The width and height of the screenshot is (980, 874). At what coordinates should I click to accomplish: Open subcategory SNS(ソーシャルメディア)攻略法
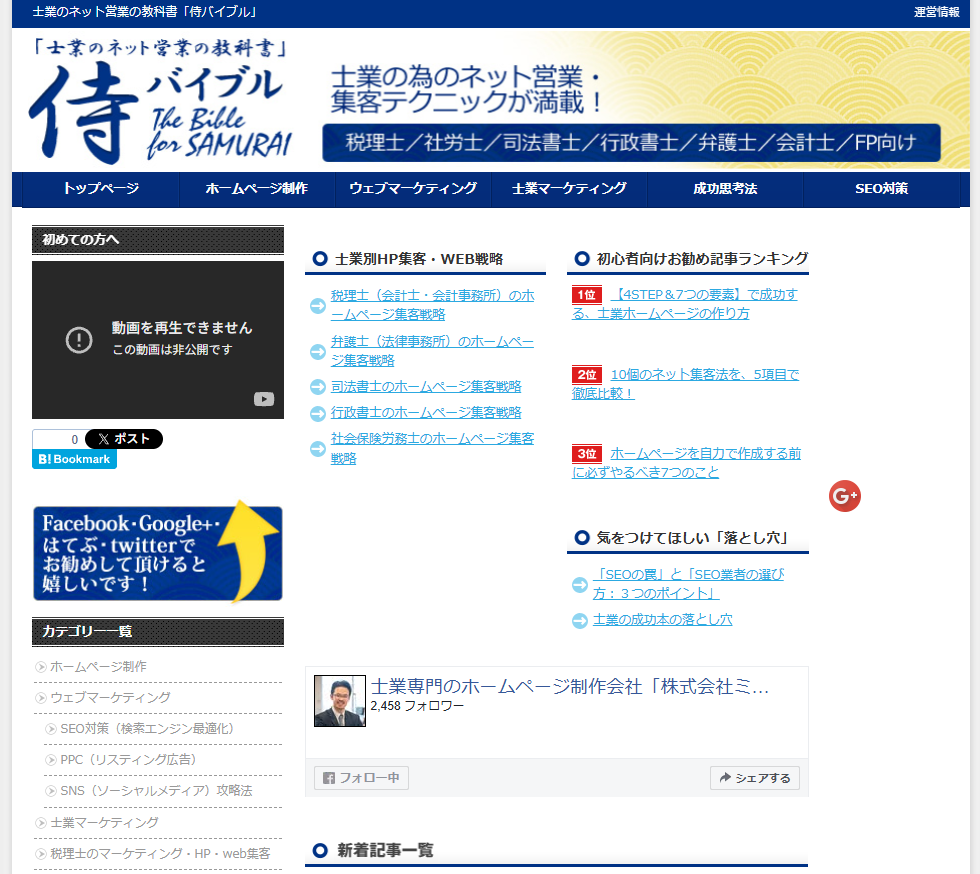[156, 791]
